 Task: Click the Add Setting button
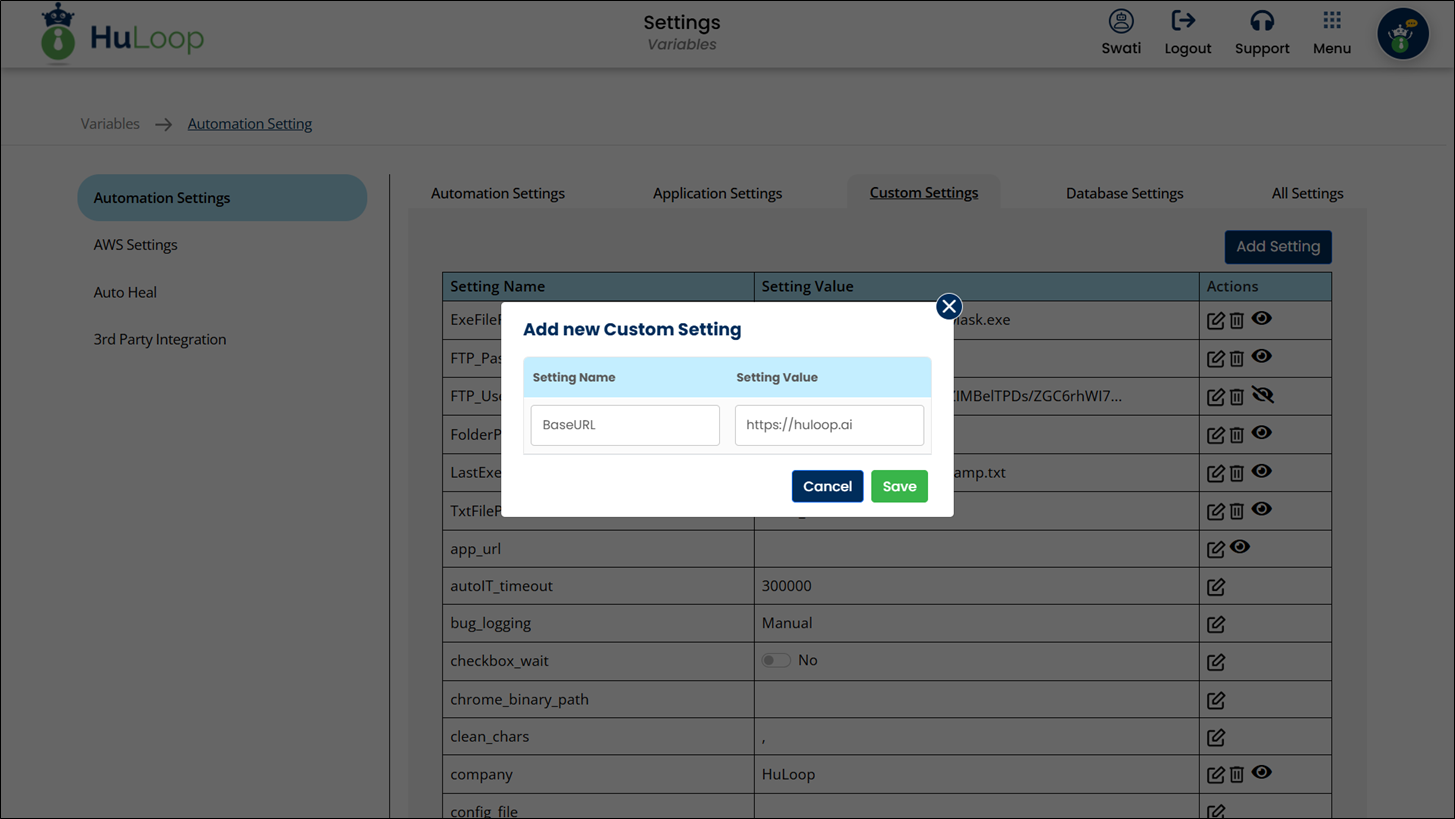1278,247
